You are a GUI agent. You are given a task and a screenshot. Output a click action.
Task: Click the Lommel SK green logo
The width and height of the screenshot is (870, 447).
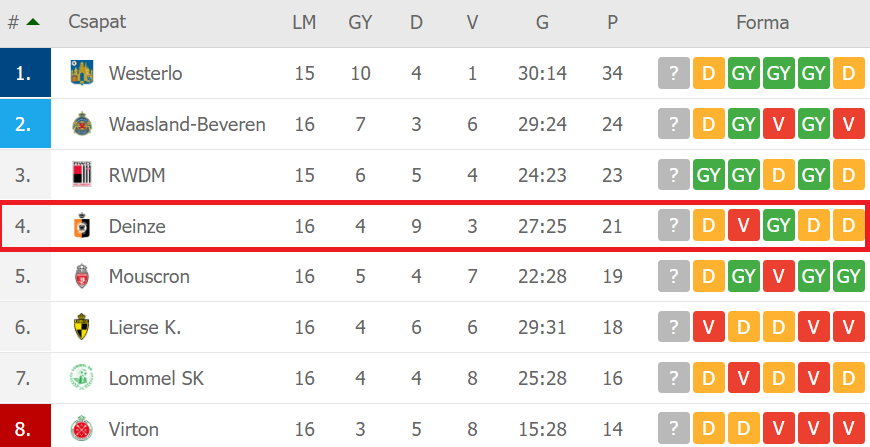[82, 378]
